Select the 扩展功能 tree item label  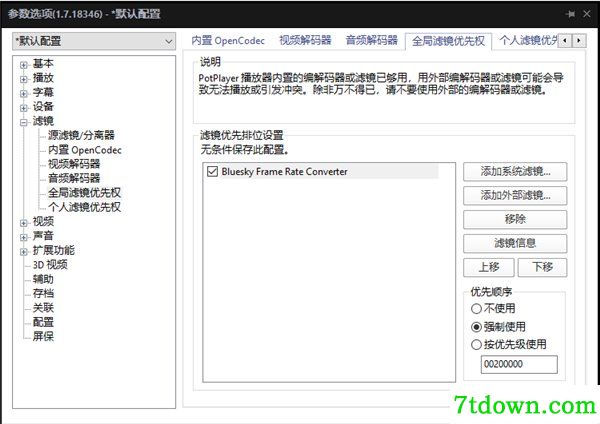click(x=54, y=250)
